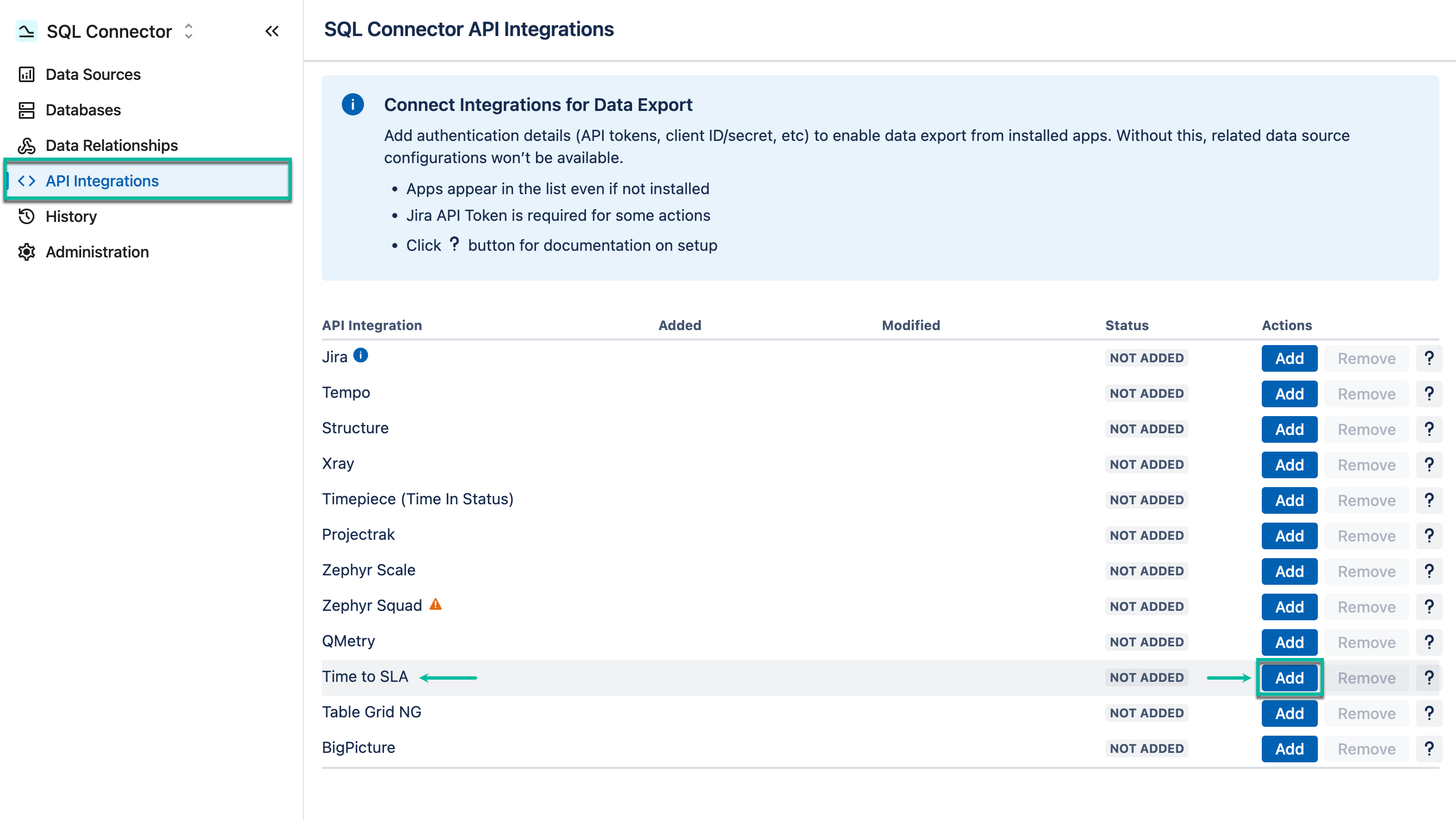Screen dimensions: 1456x820
Task: Click the API Integrations code icon
Action: click(27, 181)
